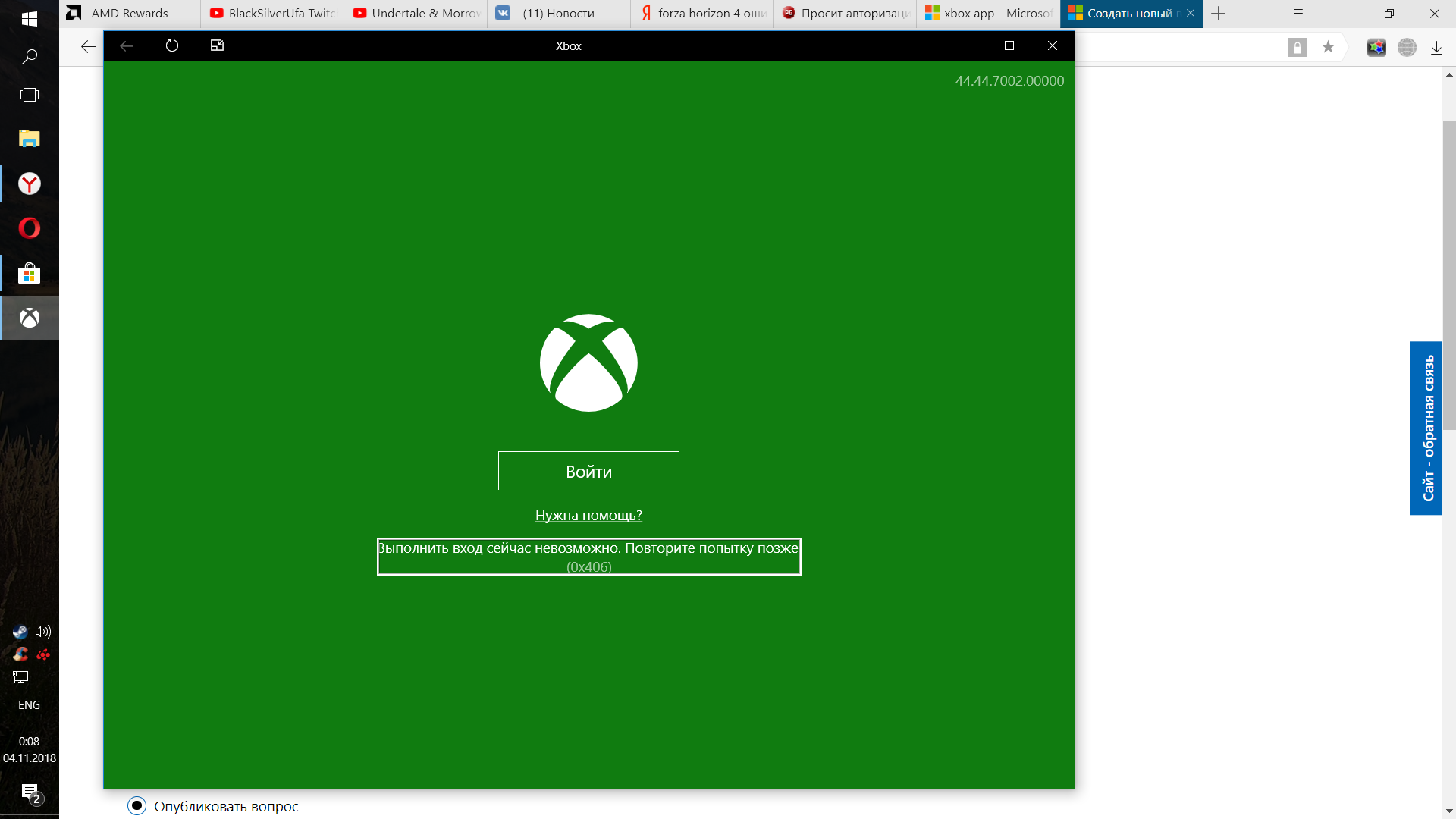Viewport: 1456px width, 819px height.
Task: Switch to the forza horizon 4 tab
Action: tap(702, 14)
